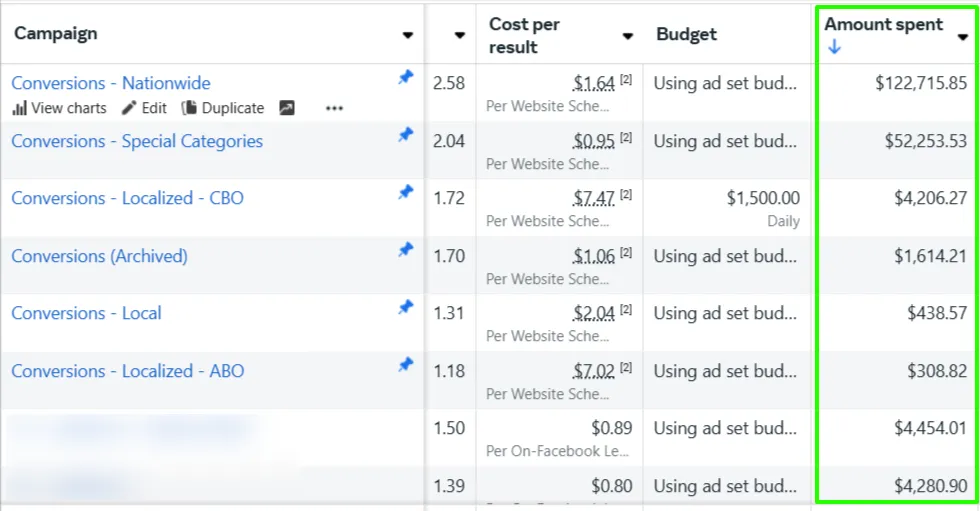This screenshot has height=511, width=980.
Task: Pin the Conversions - Nationwide campaign
Action: tap(405, 77)
